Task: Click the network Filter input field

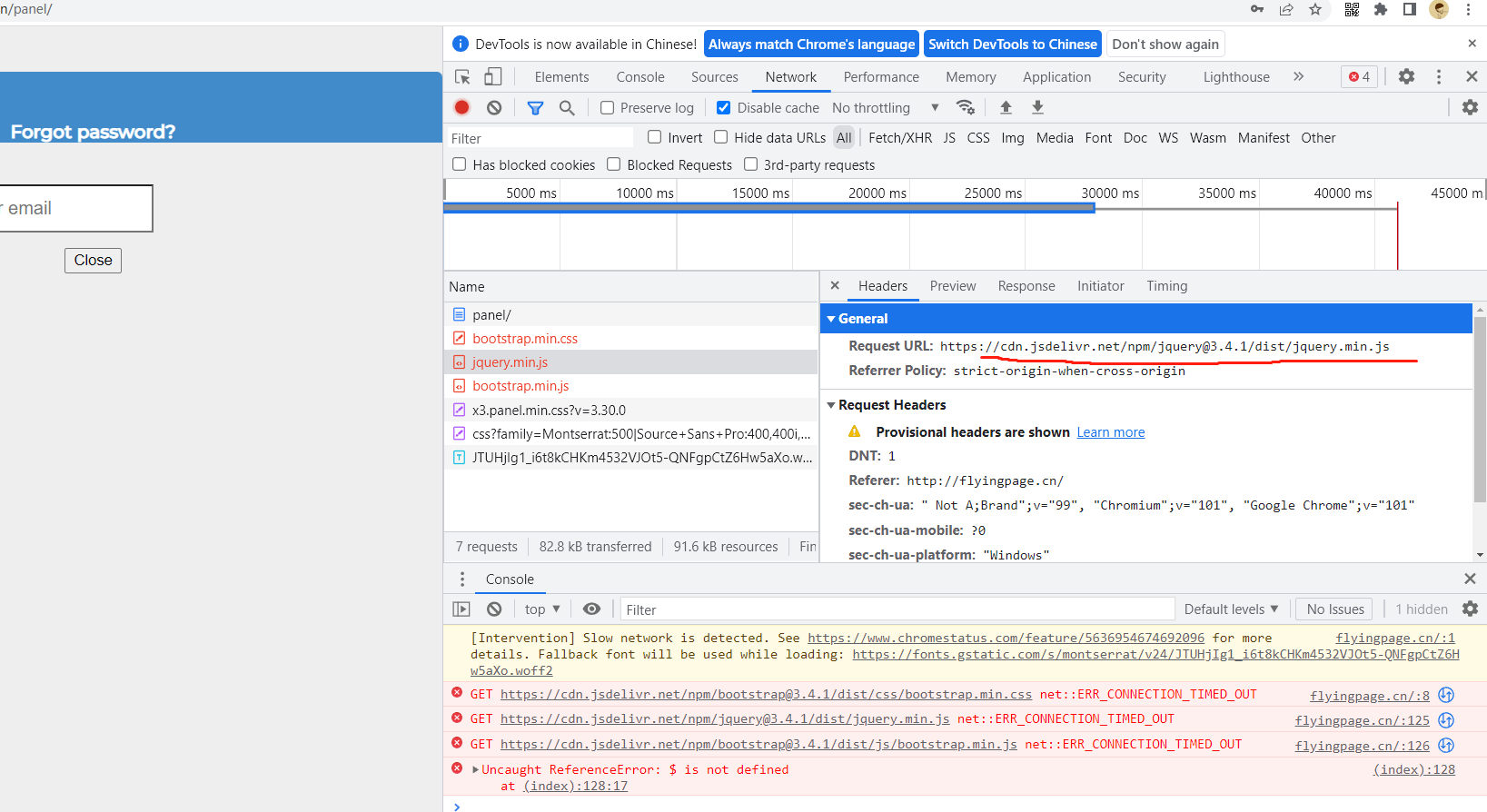Action: 540,138
